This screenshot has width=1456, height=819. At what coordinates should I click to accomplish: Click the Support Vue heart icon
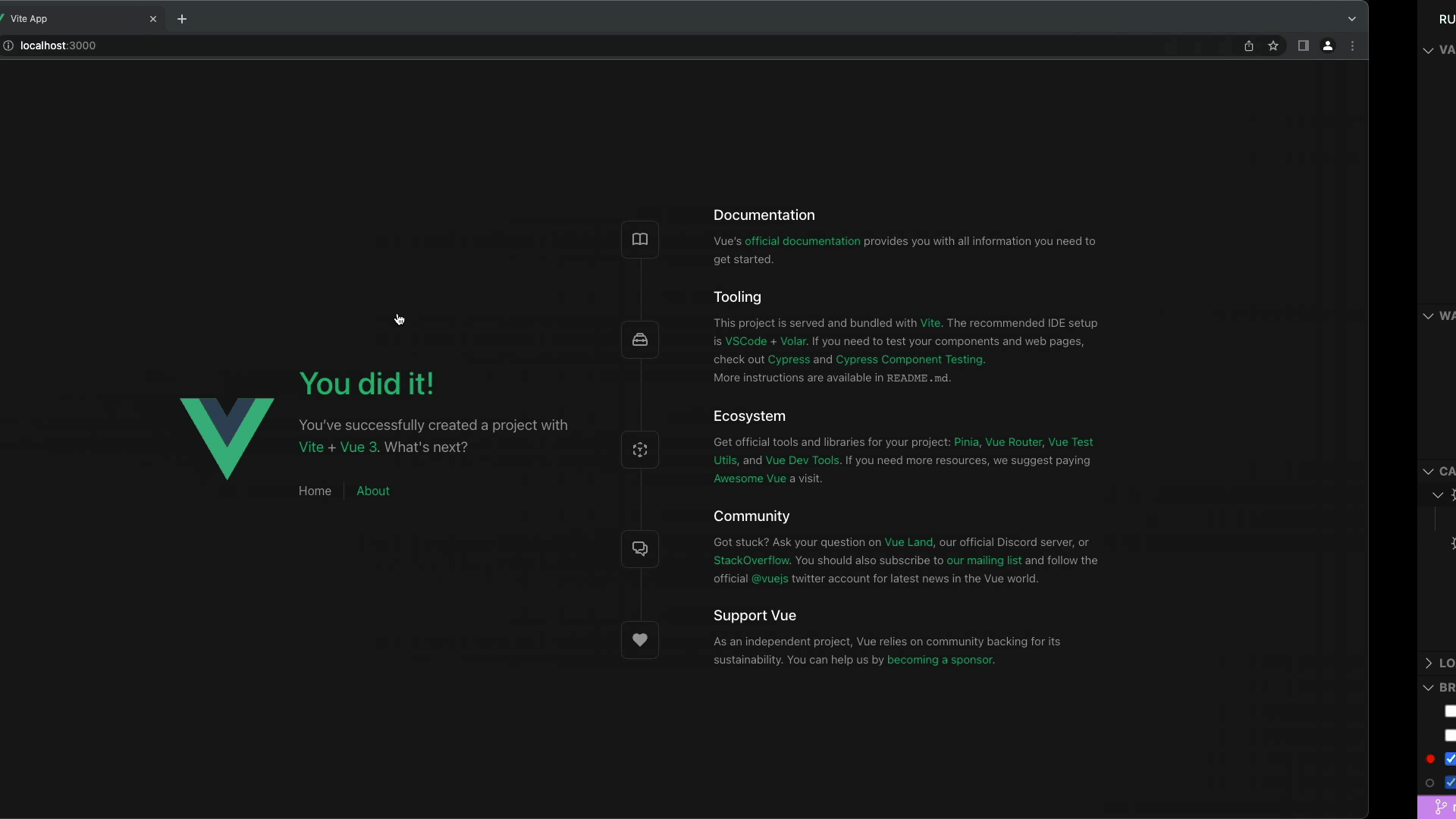pyautogui.click(x=640, y=640)
